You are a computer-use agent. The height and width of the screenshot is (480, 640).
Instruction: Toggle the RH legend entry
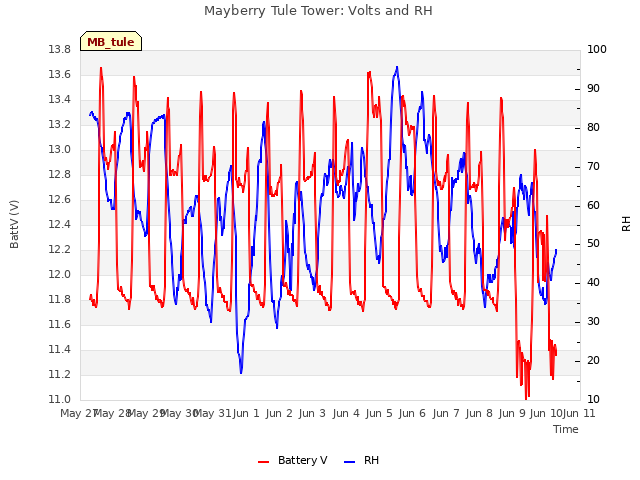pyautogui.click(x=362, y=460)
